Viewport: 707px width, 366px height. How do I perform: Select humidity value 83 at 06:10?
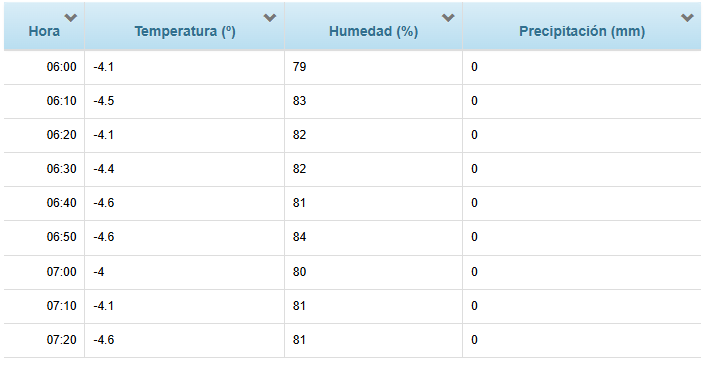[x=373, y=101]
